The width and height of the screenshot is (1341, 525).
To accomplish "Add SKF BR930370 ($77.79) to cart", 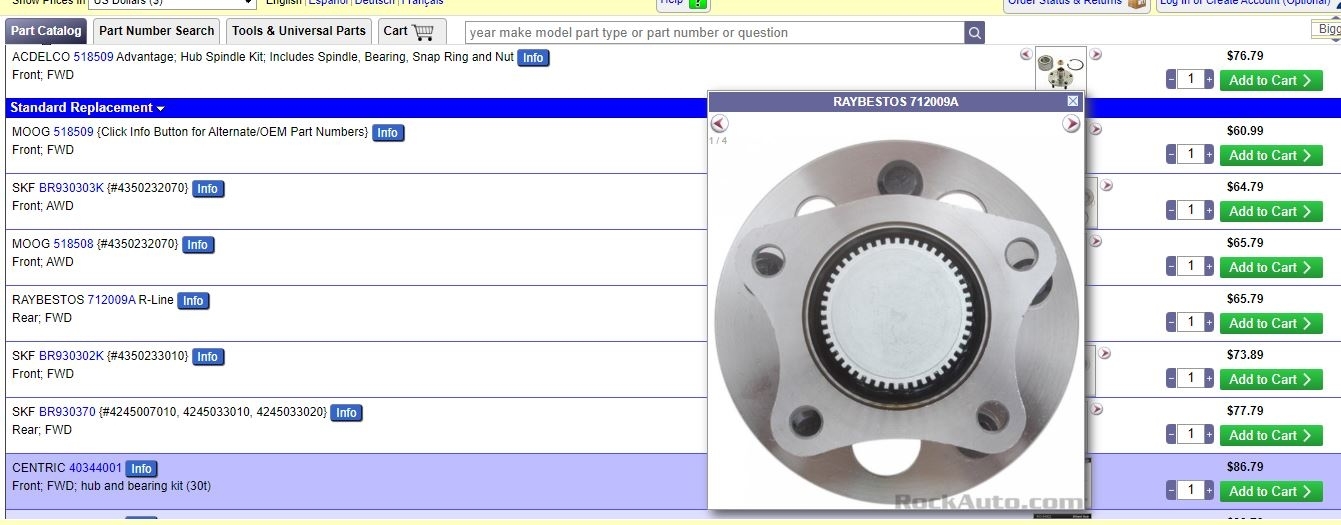I will [1271, 435].
